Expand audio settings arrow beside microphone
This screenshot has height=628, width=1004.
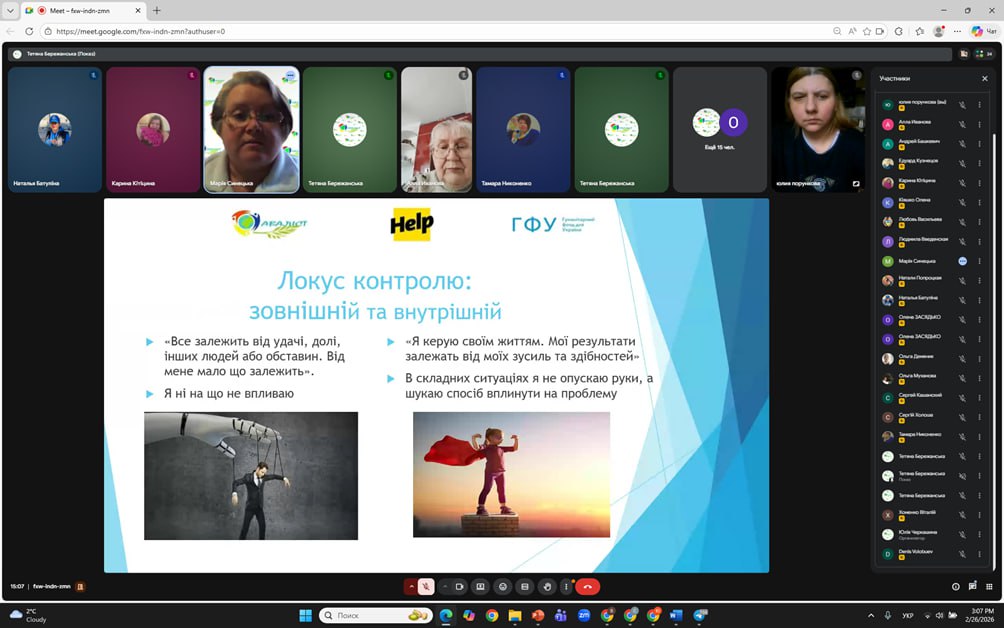point(411,587)
